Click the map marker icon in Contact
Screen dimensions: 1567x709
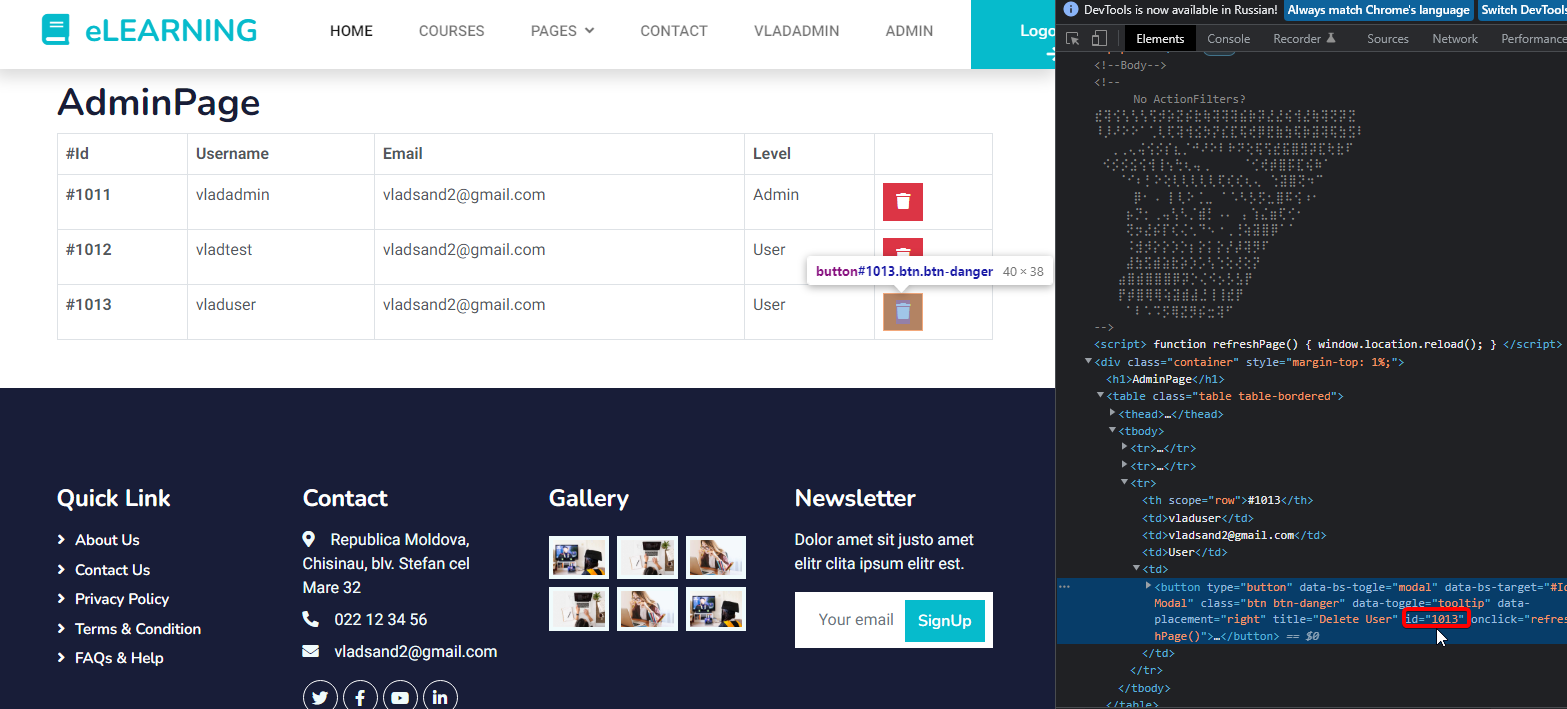[x=309, y=540]
